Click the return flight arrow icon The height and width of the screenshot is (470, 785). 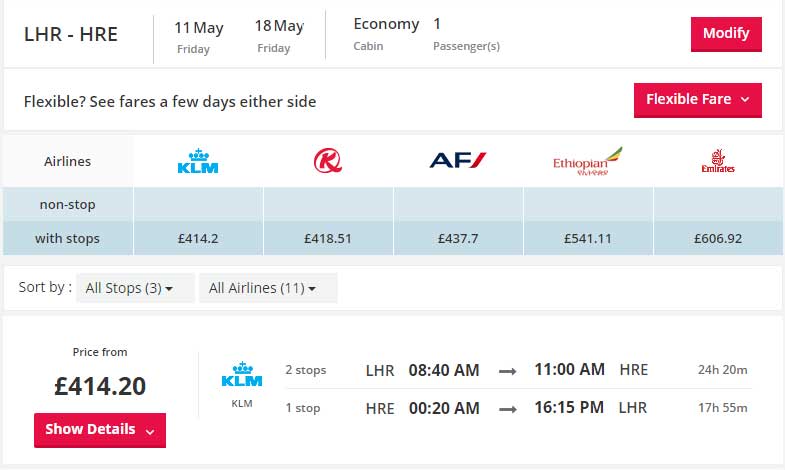tap(508, 409)
